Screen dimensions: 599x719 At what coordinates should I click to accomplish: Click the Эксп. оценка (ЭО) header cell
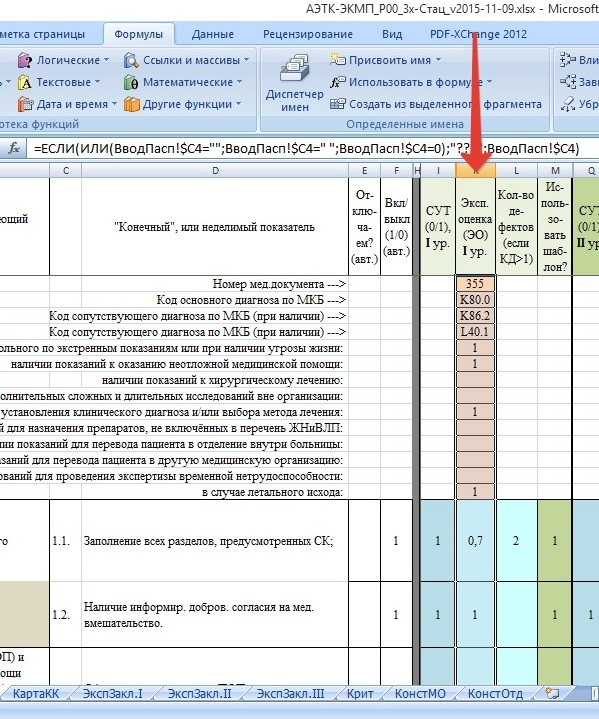click(x=475, y=227)
